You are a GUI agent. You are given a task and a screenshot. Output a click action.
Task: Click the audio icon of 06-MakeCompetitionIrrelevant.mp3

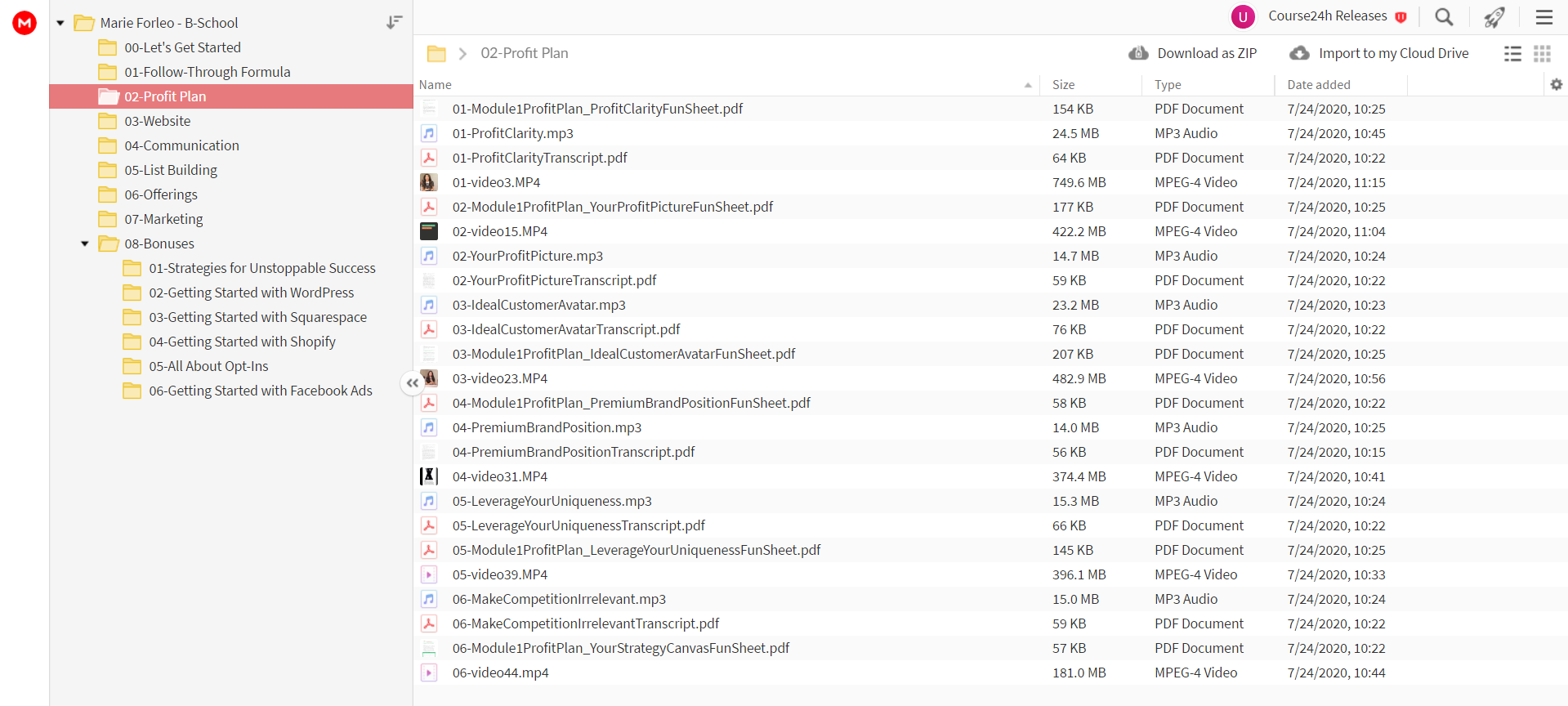[x=429, y=599]
